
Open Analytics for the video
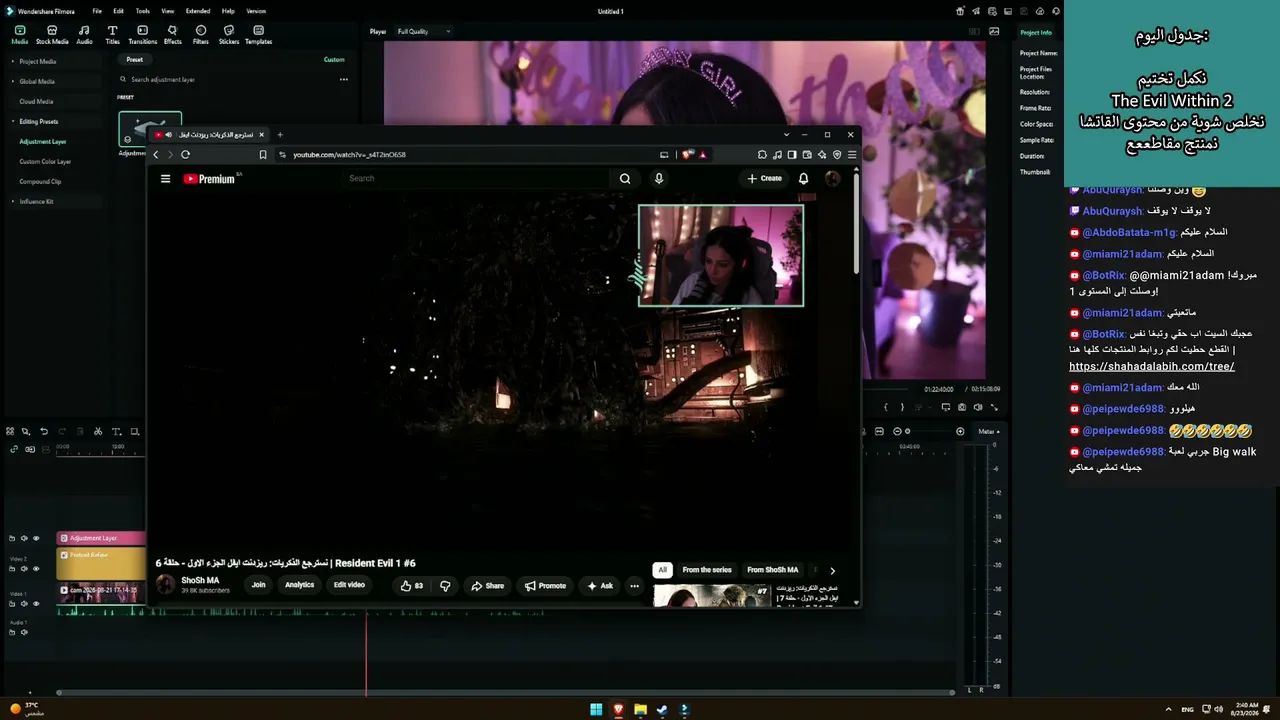click(x=299, y=585)
